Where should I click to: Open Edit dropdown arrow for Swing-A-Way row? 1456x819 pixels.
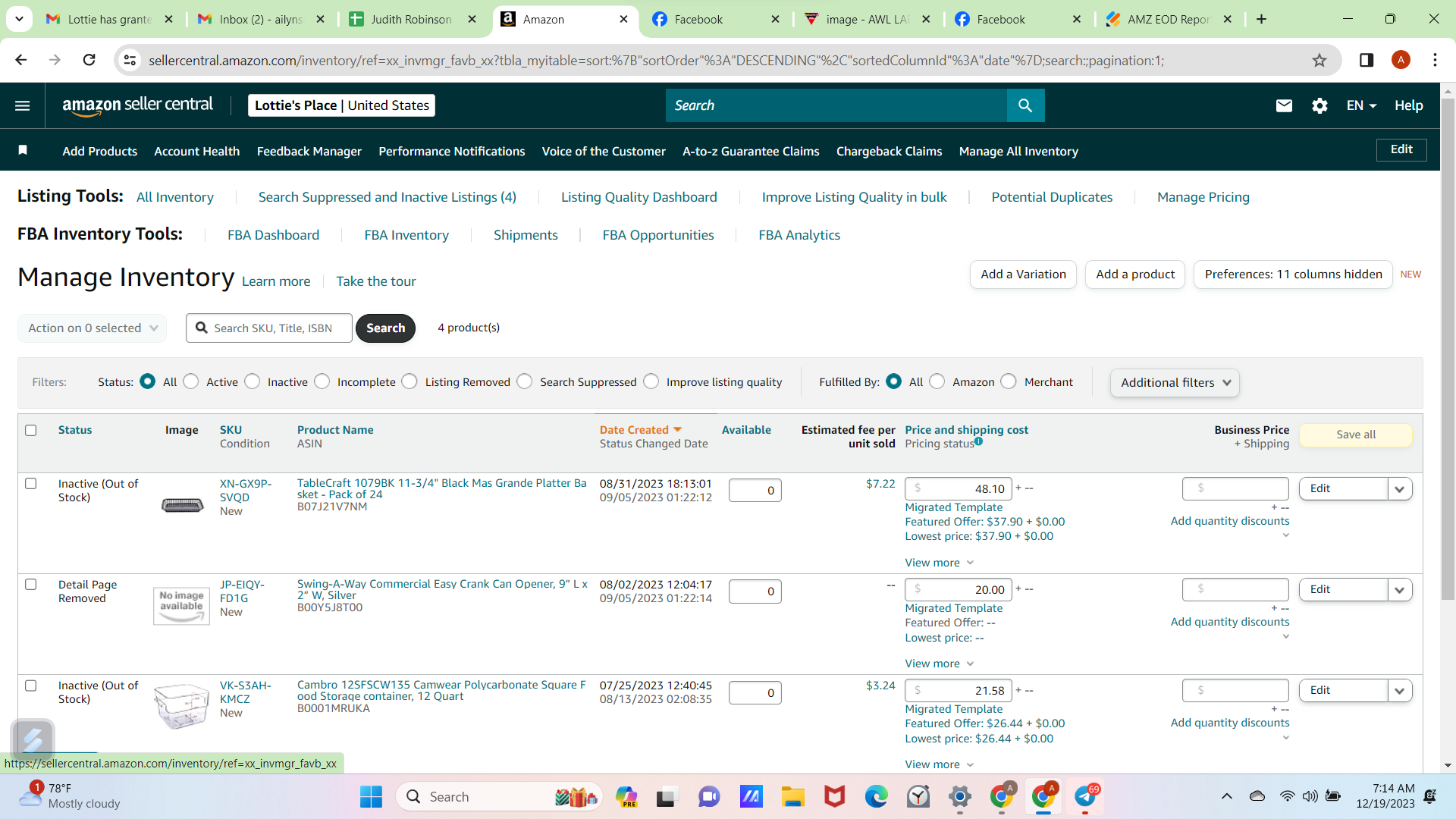click(x=1399, y=590)
